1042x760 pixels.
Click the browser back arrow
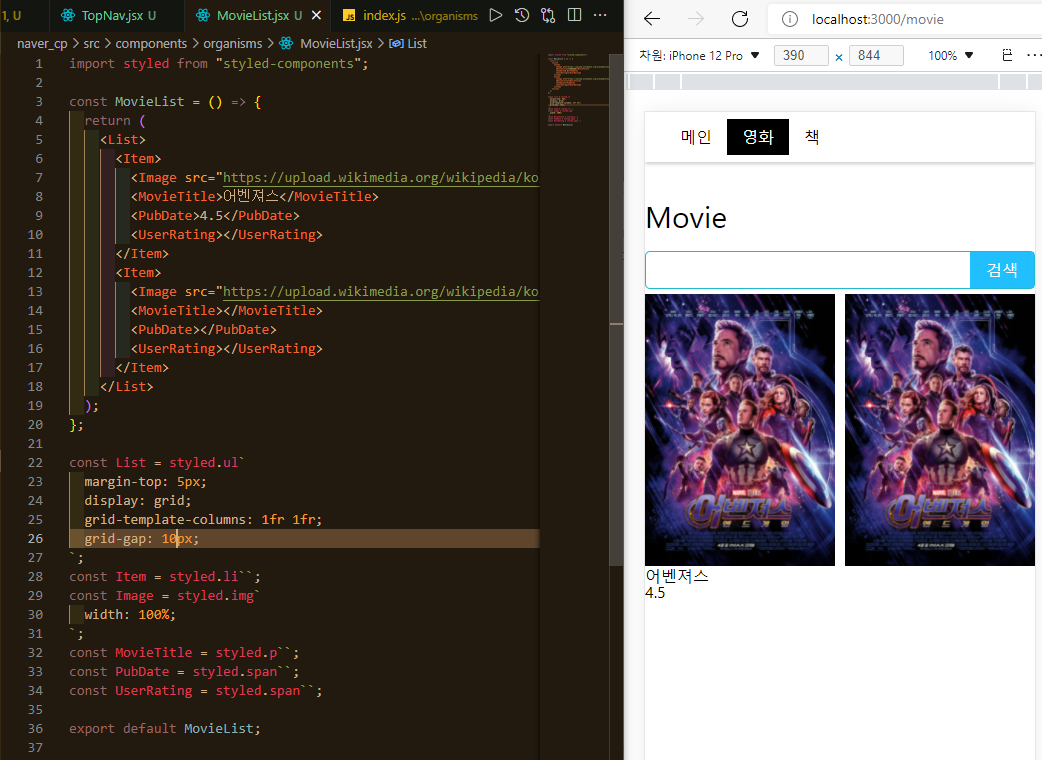click(x=652, y=19)
